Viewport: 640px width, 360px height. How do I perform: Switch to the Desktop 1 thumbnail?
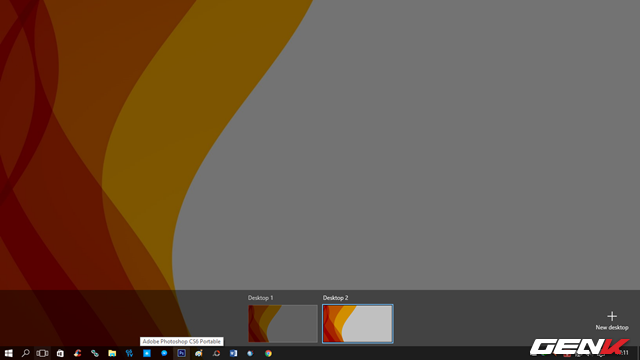click(x=282, y=323)
